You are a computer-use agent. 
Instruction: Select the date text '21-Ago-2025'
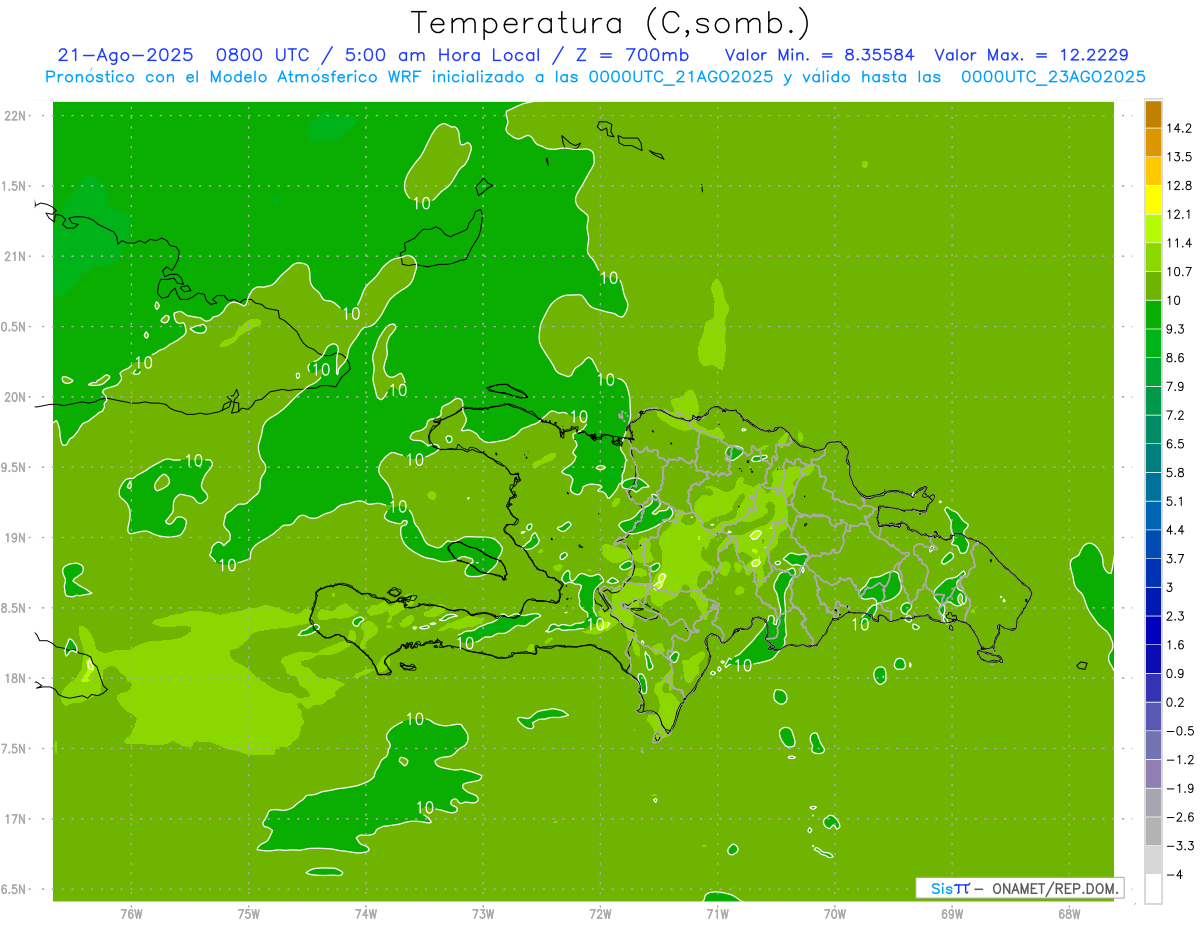click(124, 55)
